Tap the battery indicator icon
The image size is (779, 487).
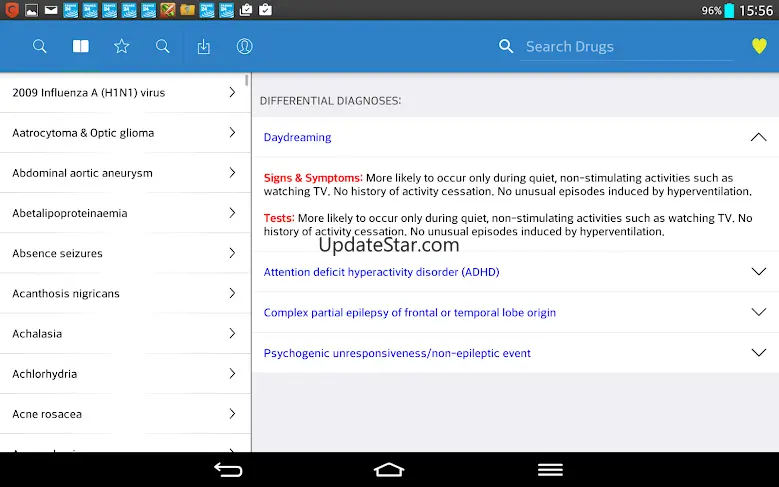729,10
